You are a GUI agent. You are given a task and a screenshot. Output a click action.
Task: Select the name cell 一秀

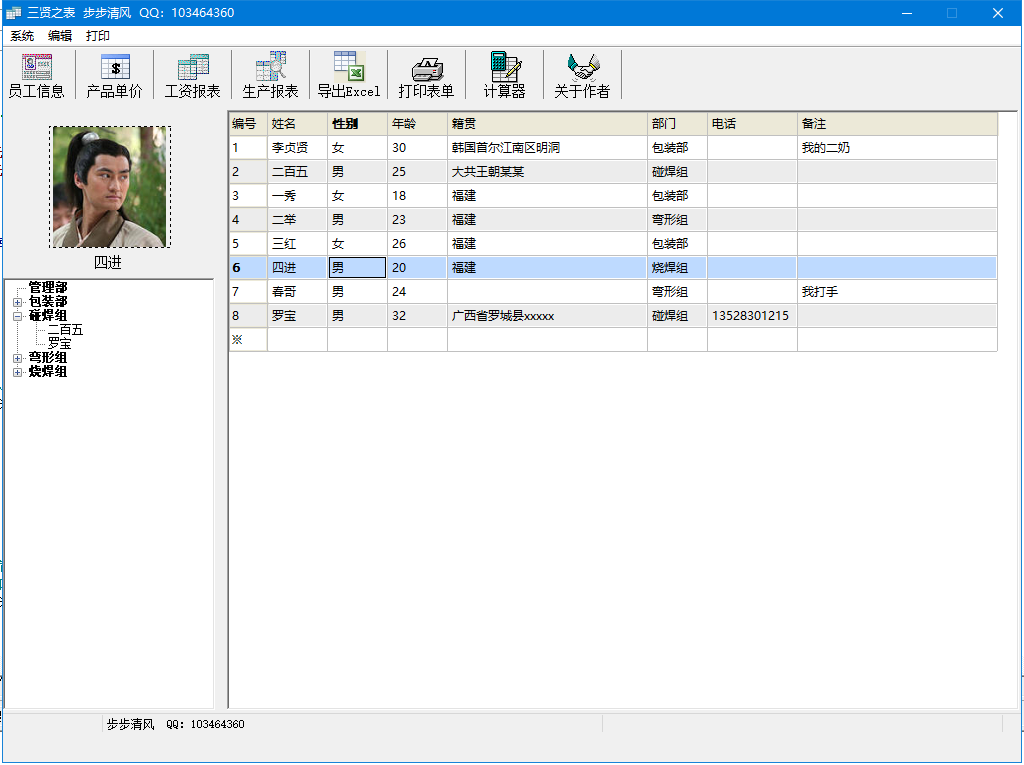(297, 196)
